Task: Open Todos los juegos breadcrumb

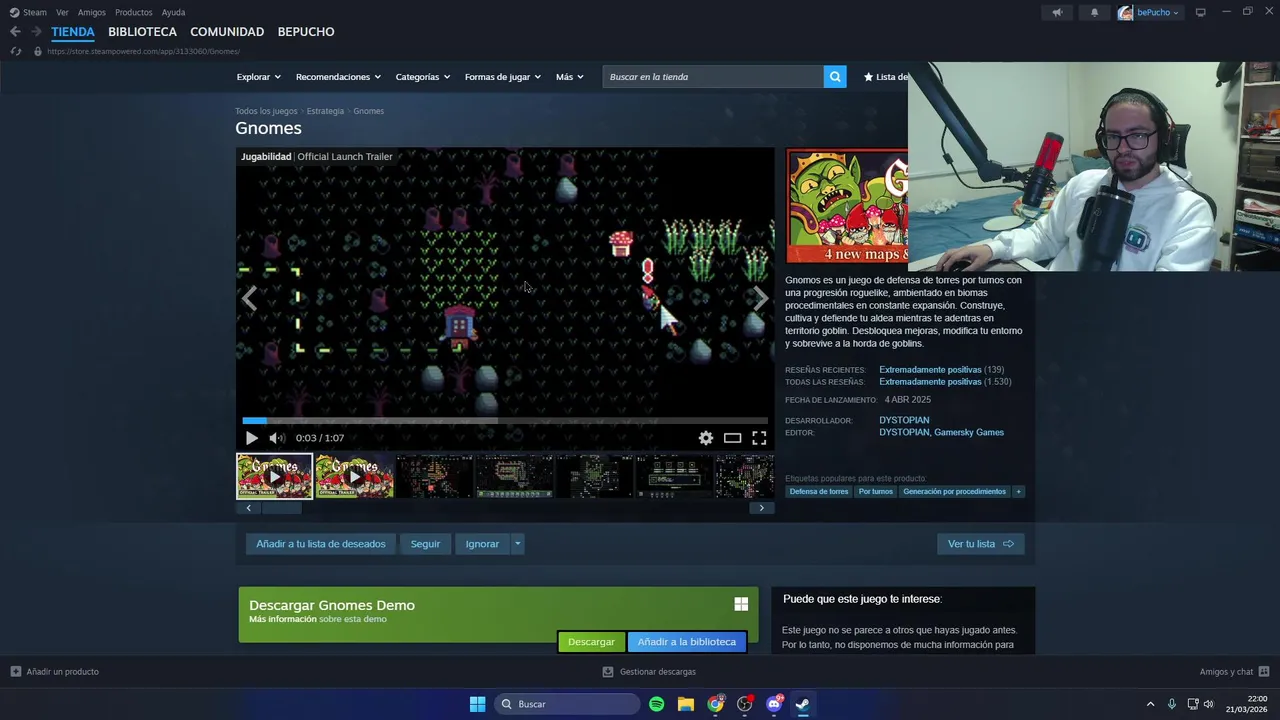Action: 266,111
